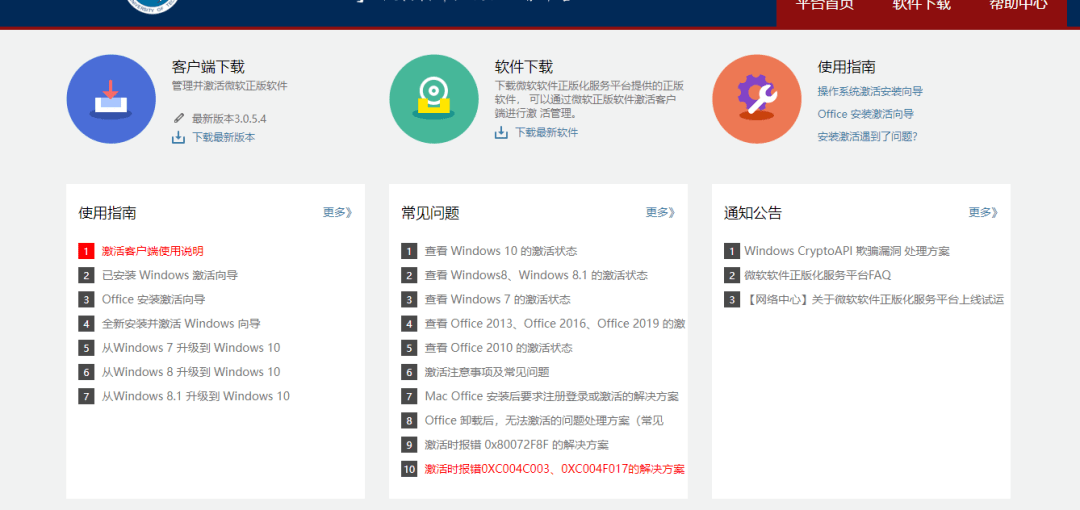Viewport: 1080px width, 510px height.
Task: Expand 更多 in the 使用指南 panel
Action: [x=337, y=212]
